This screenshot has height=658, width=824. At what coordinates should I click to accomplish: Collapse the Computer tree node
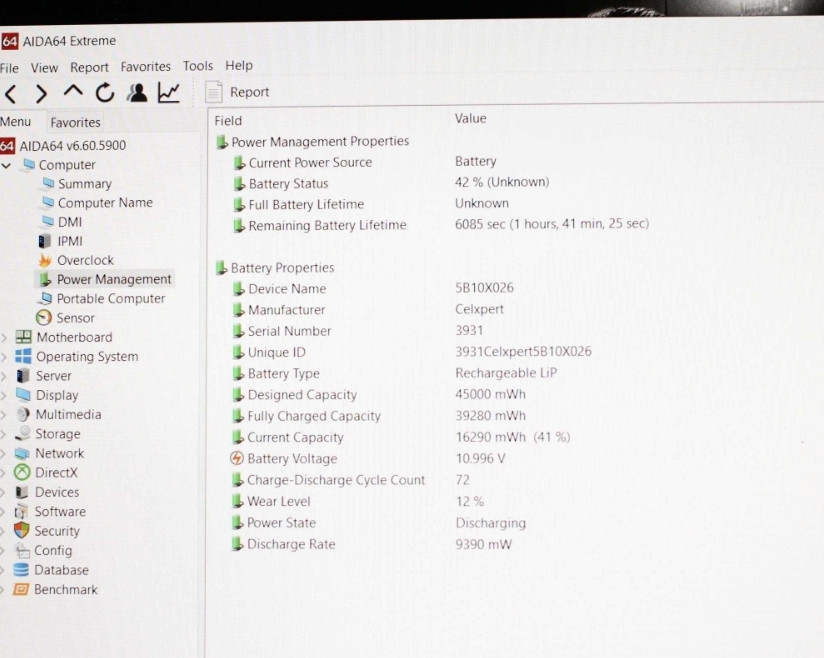click(7, 165)
